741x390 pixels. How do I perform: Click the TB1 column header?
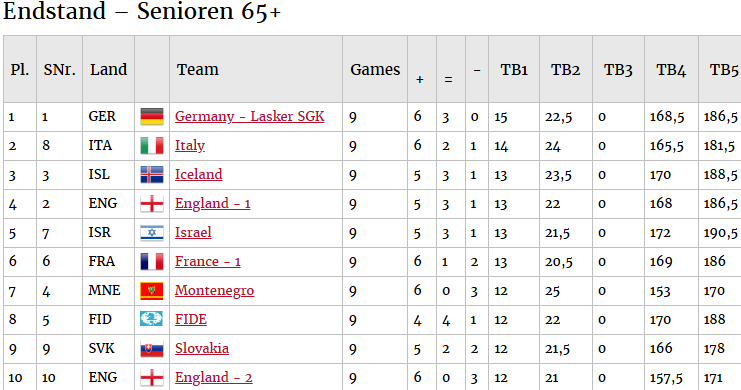coord(514,70)
